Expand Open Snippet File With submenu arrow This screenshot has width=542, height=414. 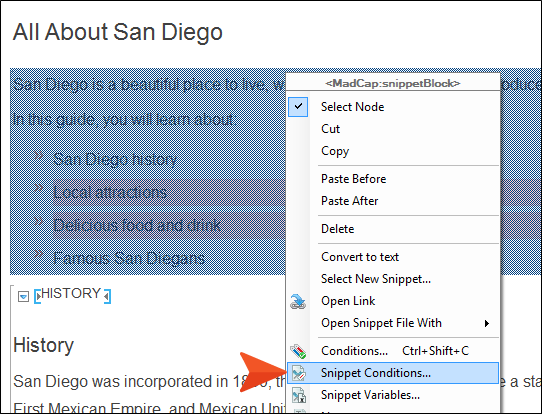point(487,323)
